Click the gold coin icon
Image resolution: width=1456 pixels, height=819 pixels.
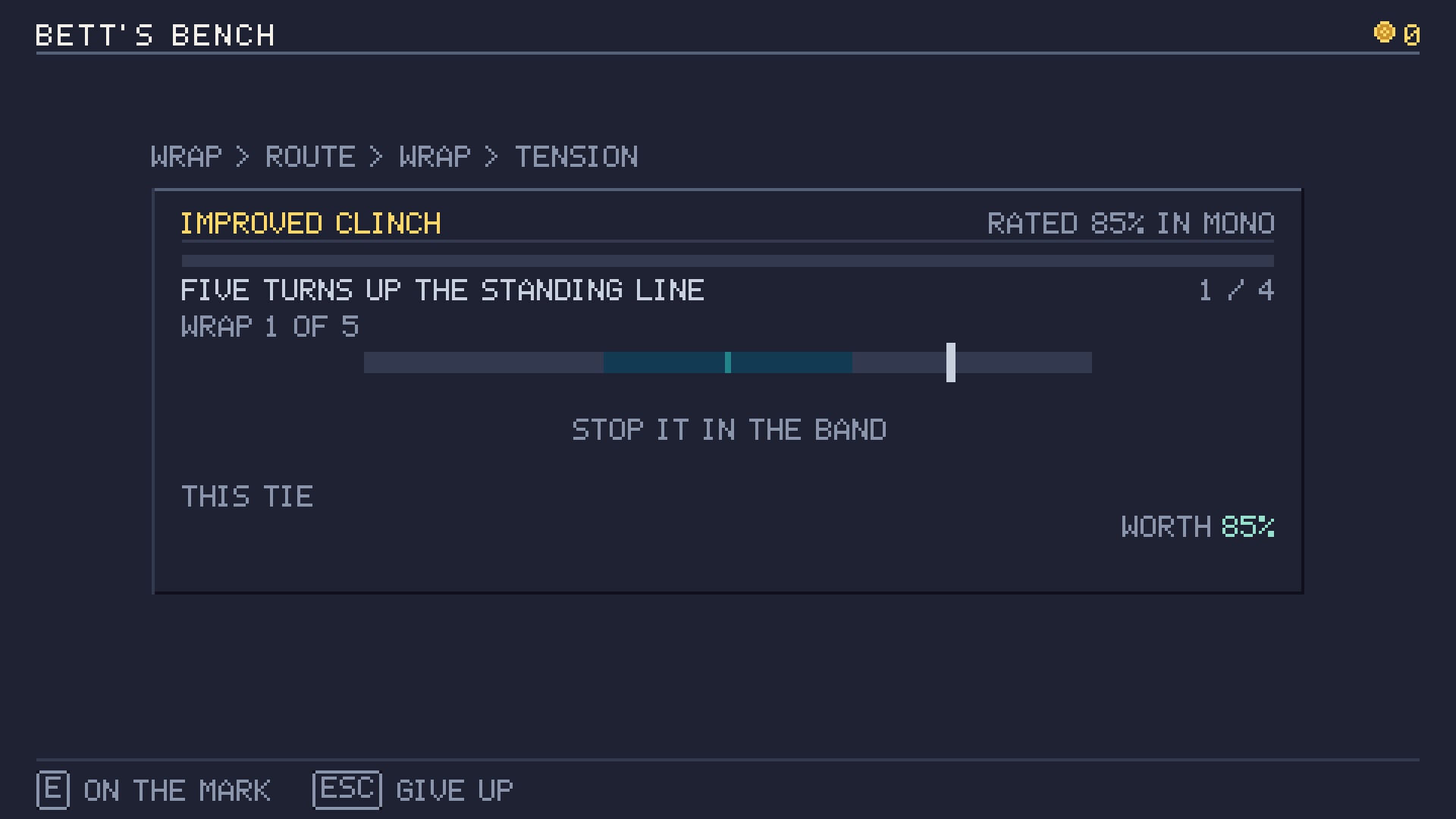[1384, 33]
